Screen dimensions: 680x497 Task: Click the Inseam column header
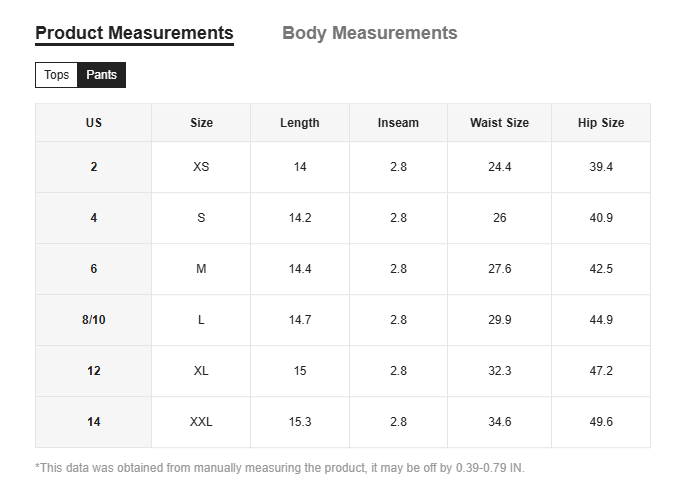(x=398, y=123)
